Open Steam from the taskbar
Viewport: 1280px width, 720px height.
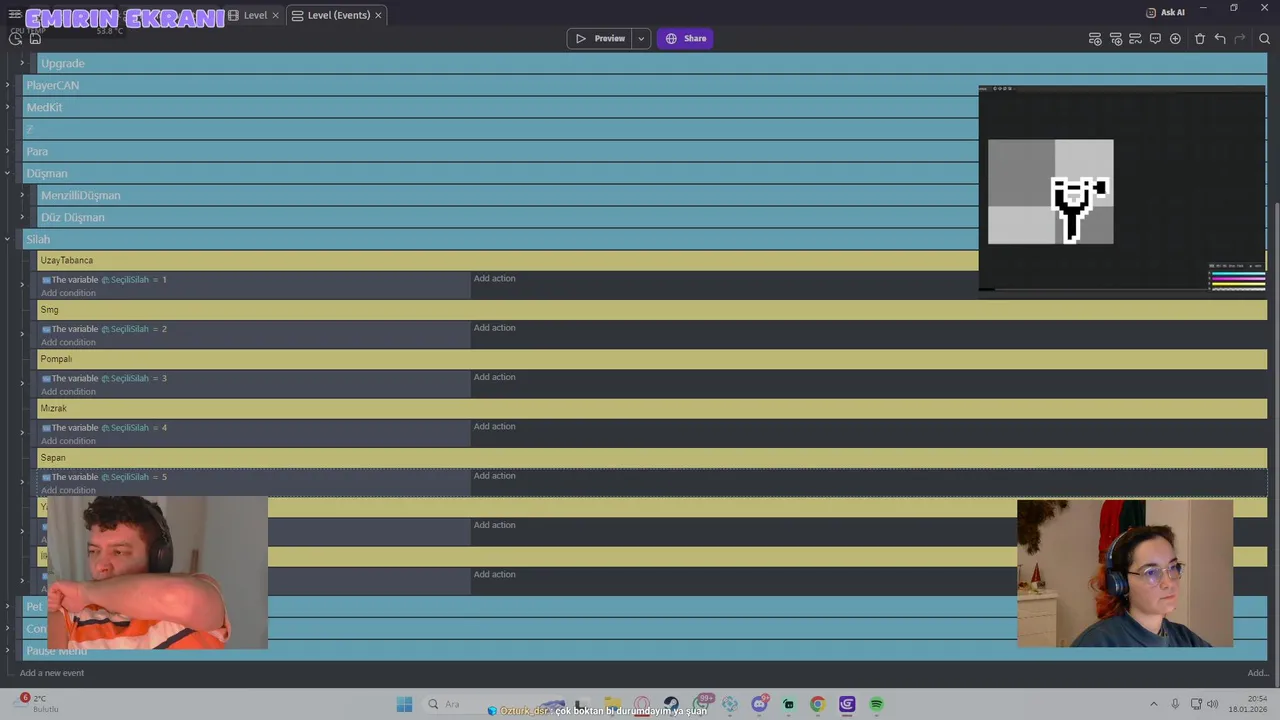(x=671, y=704)
